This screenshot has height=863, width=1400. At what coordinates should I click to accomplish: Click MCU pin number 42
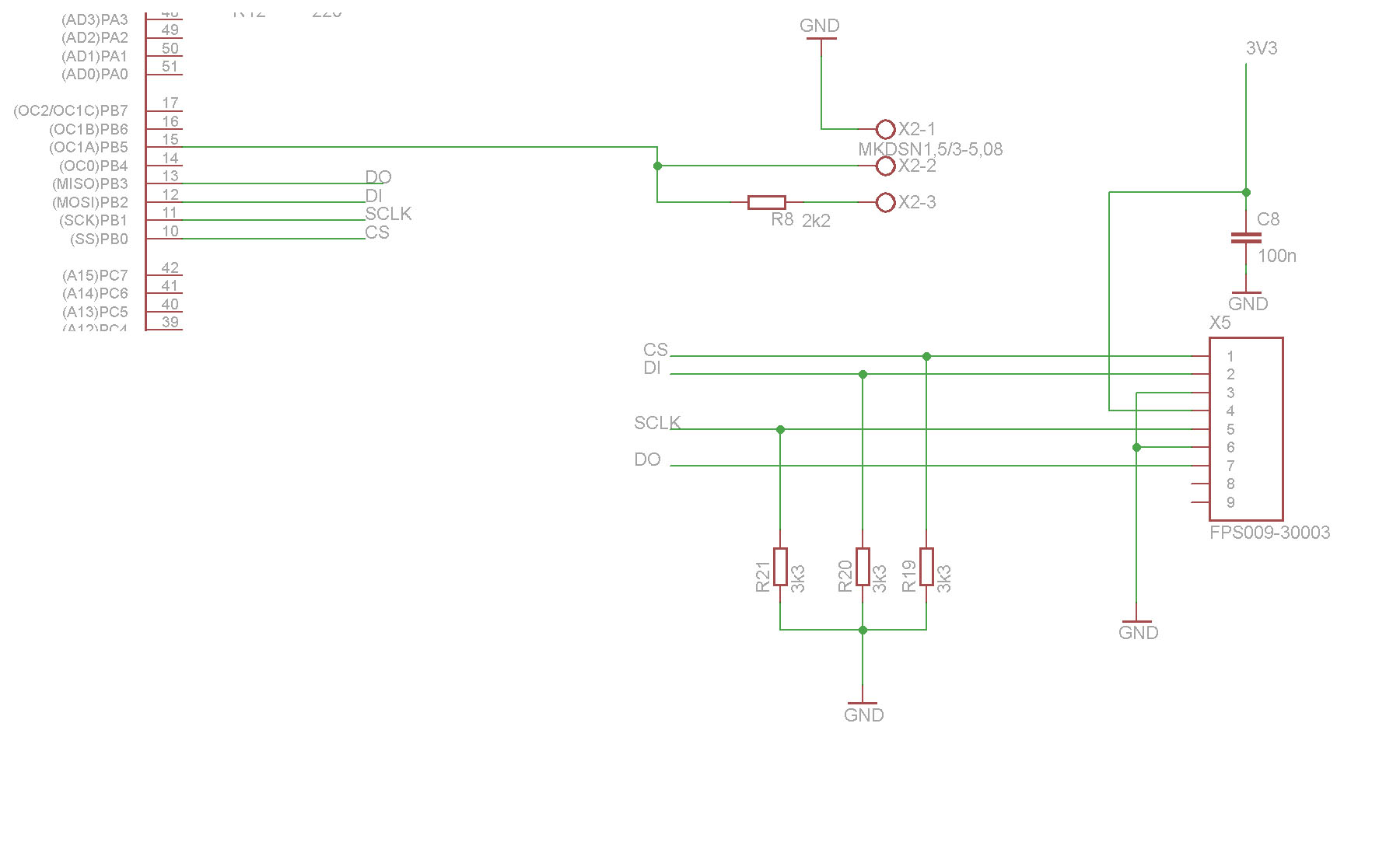[x=170, y=267]
